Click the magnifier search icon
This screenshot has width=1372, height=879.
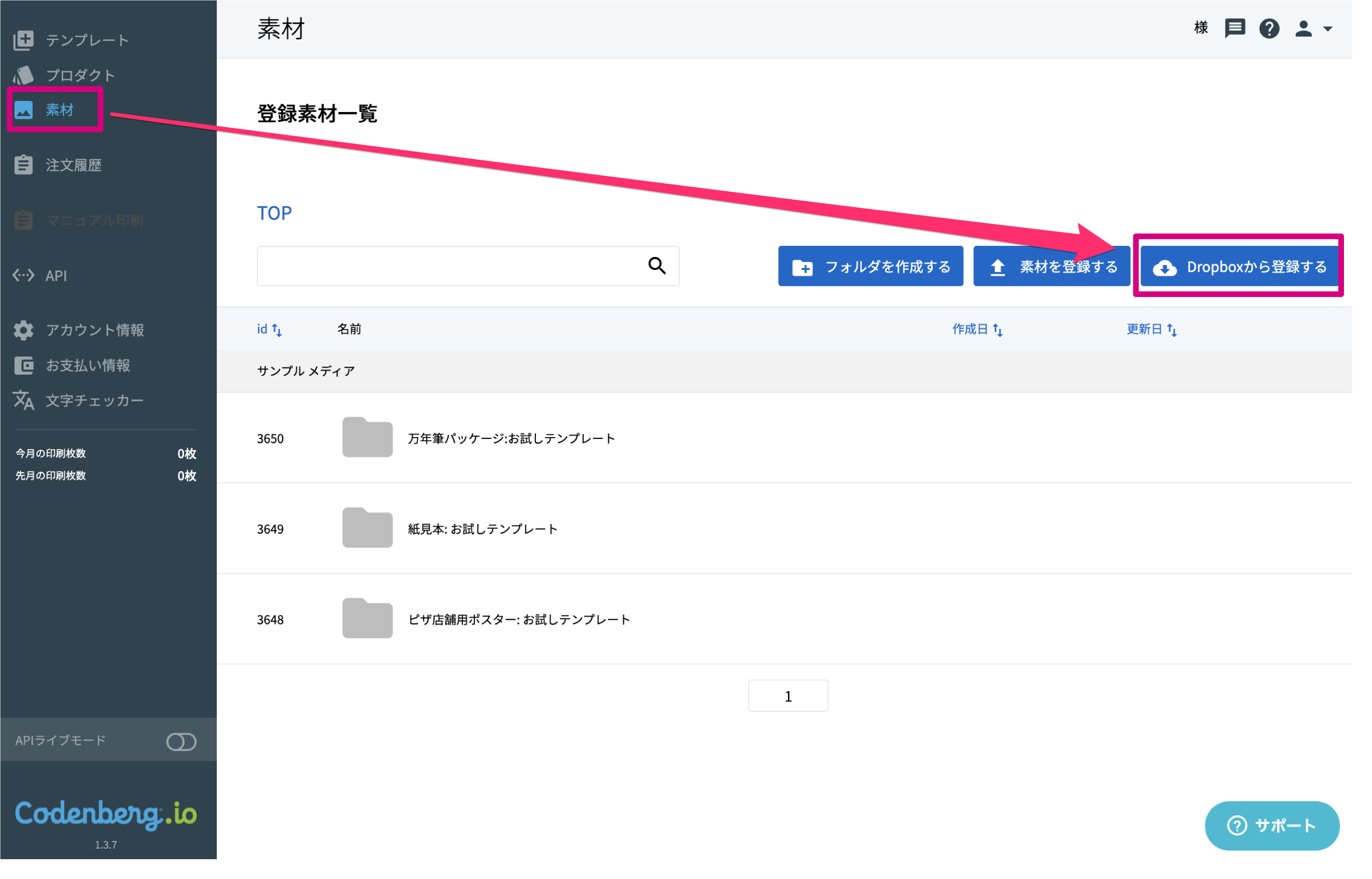tap(657, 266)
